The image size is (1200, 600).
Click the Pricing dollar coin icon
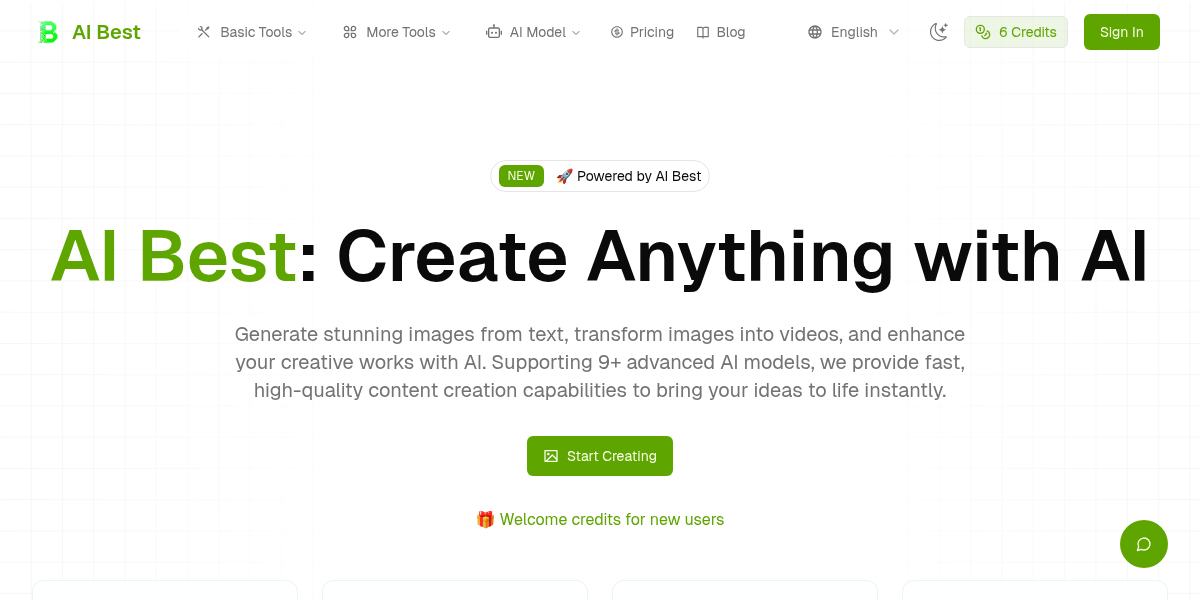click(x=617, y=32)
